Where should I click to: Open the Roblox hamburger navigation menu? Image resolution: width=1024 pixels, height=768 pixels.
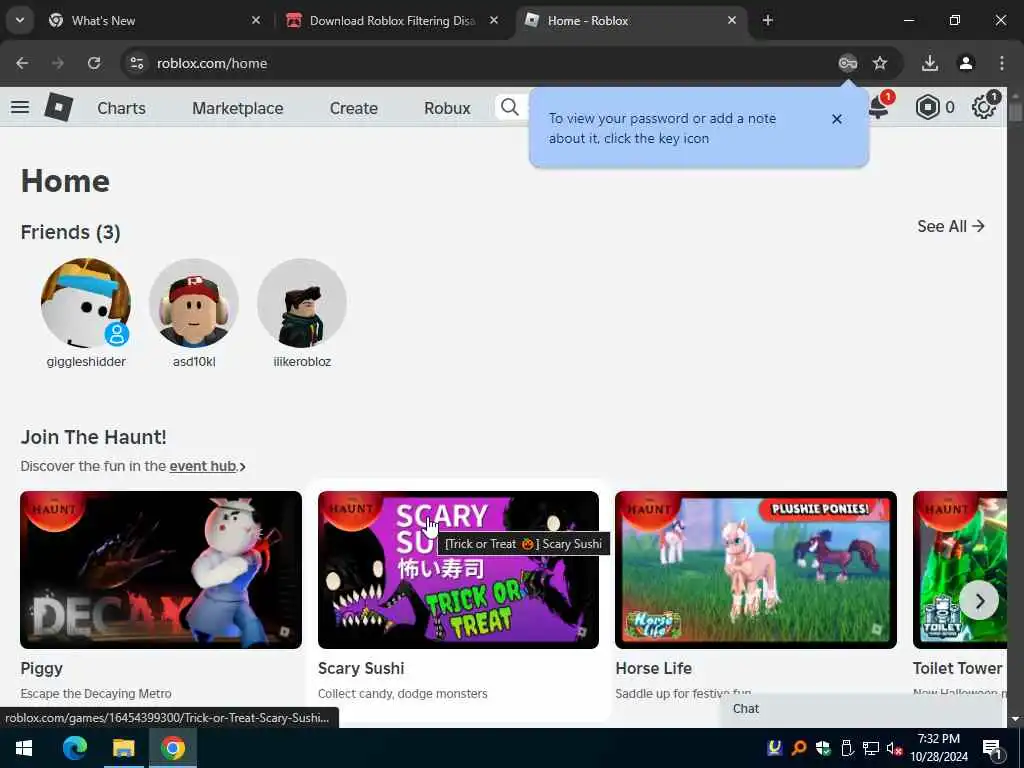[x=20, y=107]
